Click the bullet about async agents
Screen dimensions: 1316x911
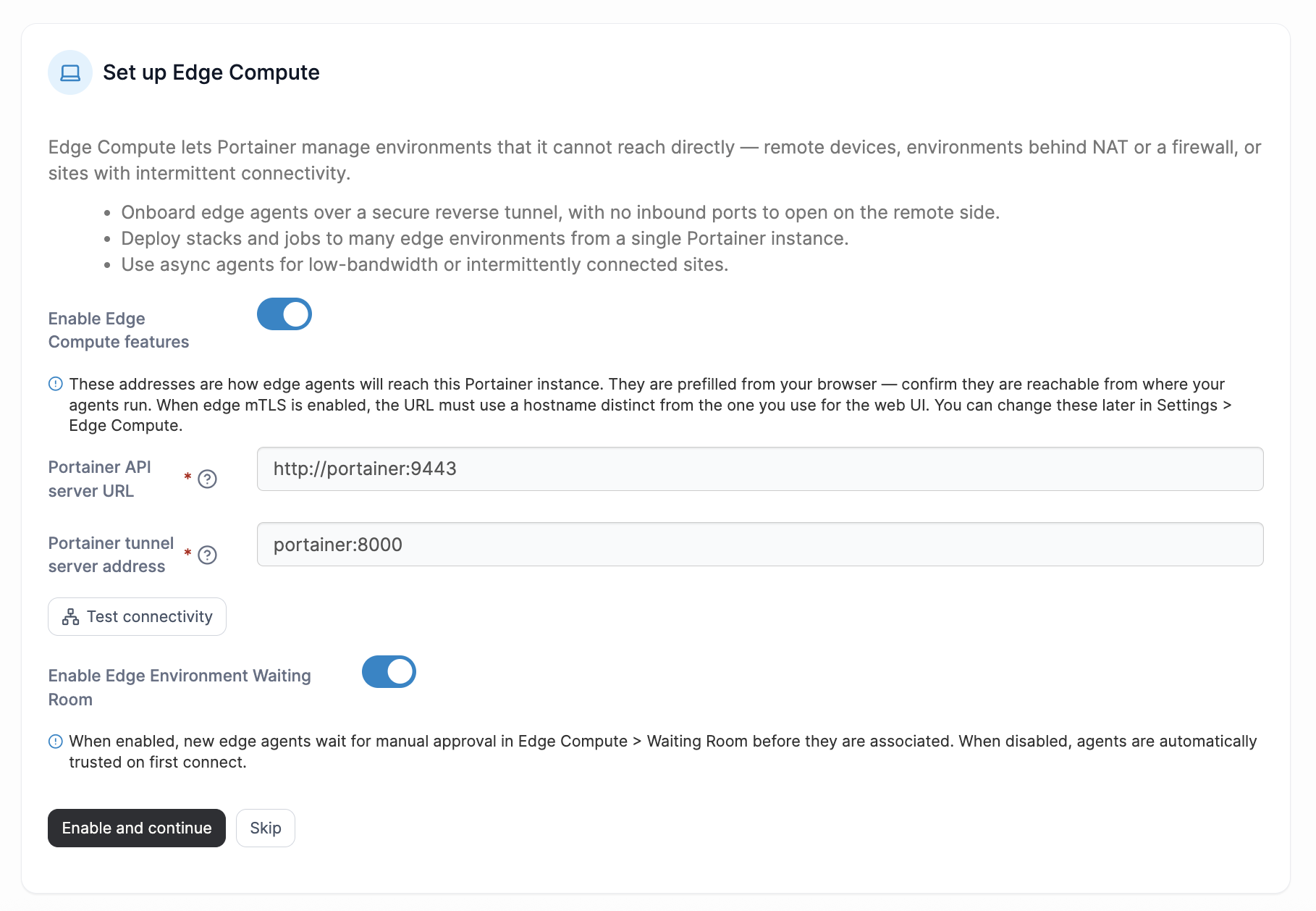pos(425,264)
